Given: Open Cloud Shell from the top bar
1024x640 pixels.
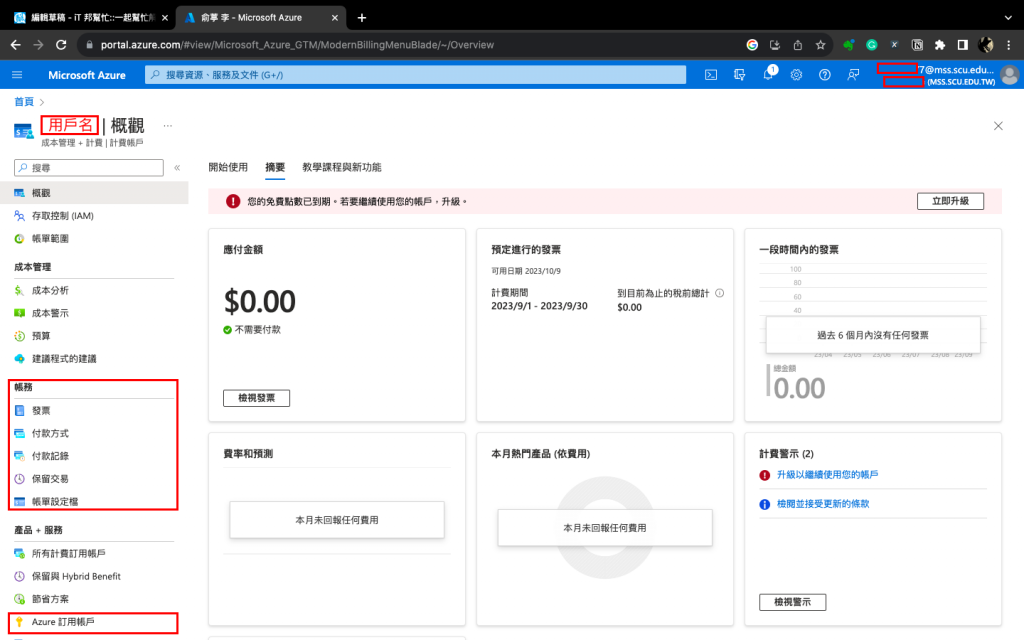Looking at the screenshot, I should click(x=711, y=75).
